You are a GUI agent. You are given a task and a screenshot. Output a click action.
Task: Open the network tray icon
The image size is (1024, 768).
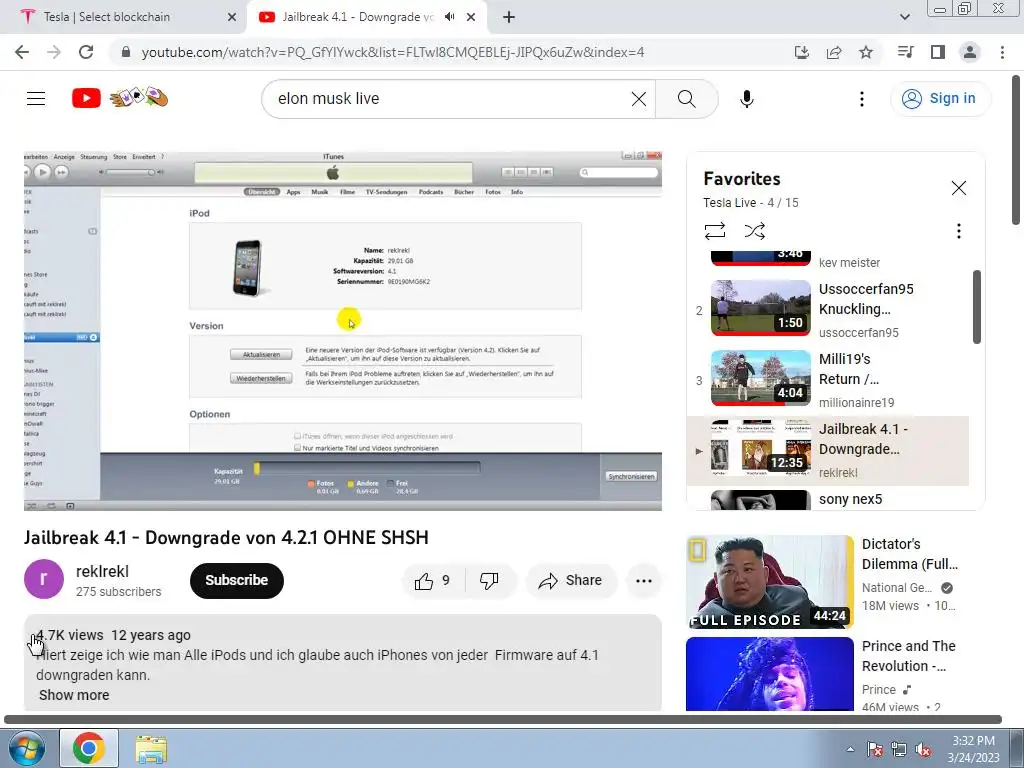899,749
